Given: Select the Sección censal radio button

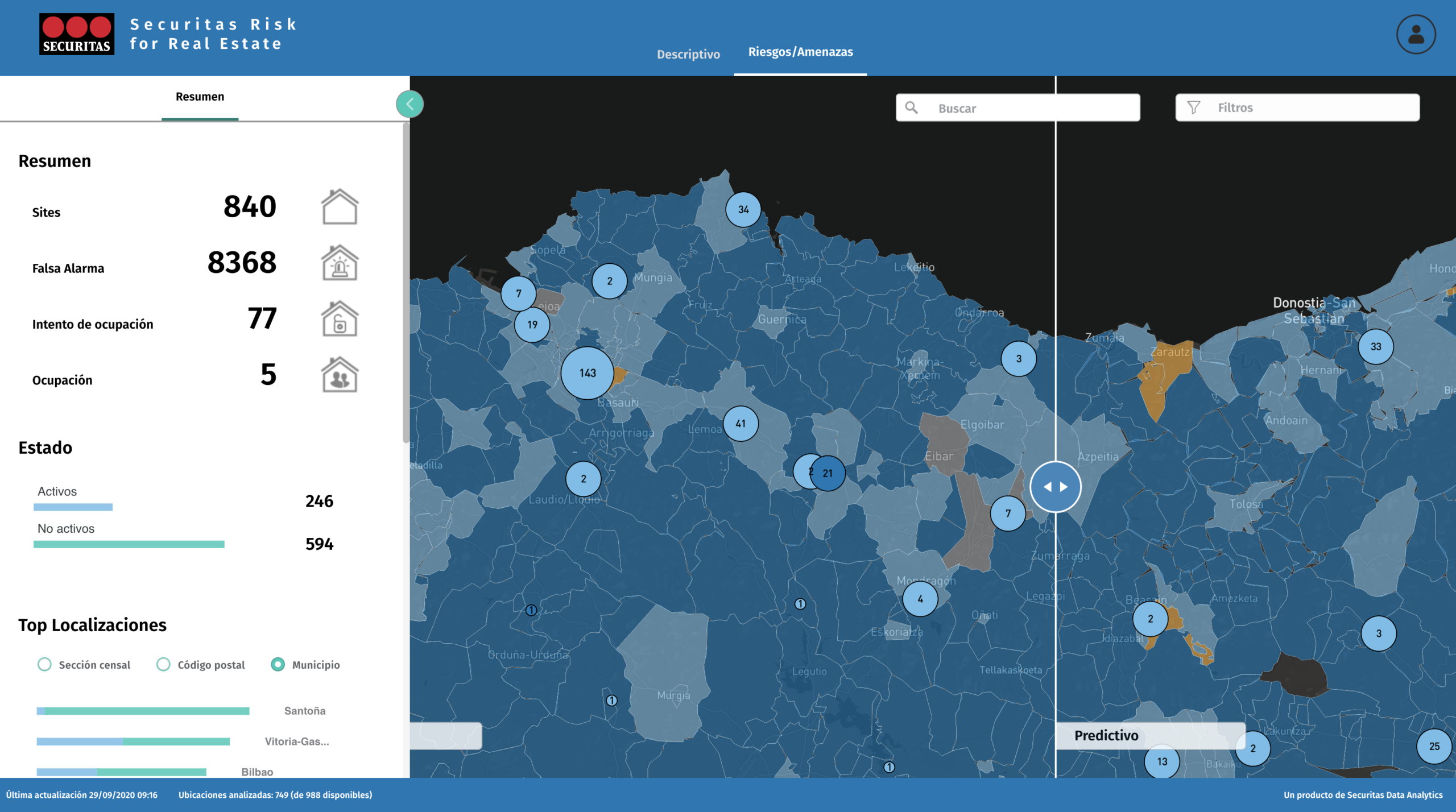Looking at the screenshot, I should (x=44, y=664).
